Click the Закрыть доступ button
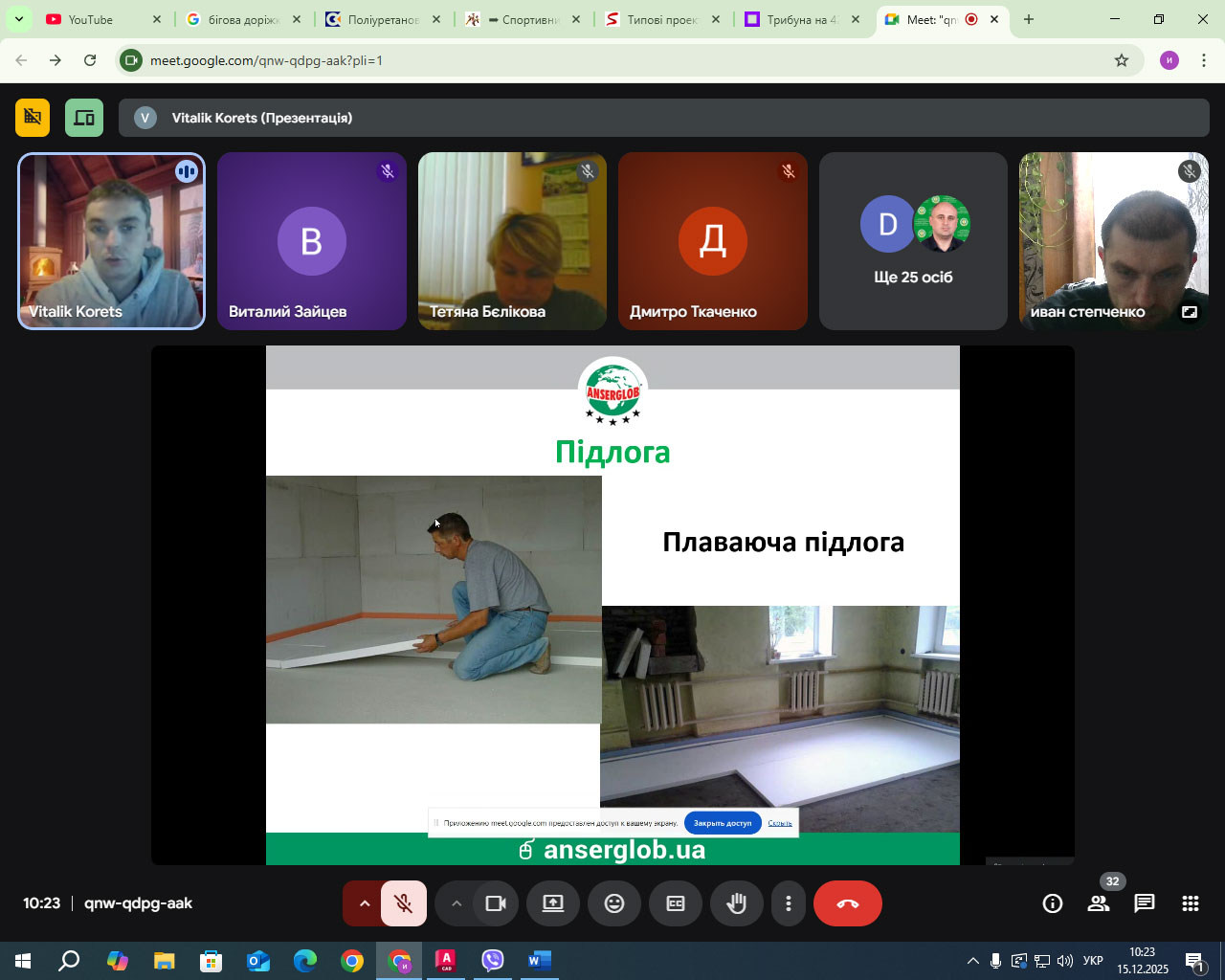This screenshot has height=980, width=1225. coord(723,823)
